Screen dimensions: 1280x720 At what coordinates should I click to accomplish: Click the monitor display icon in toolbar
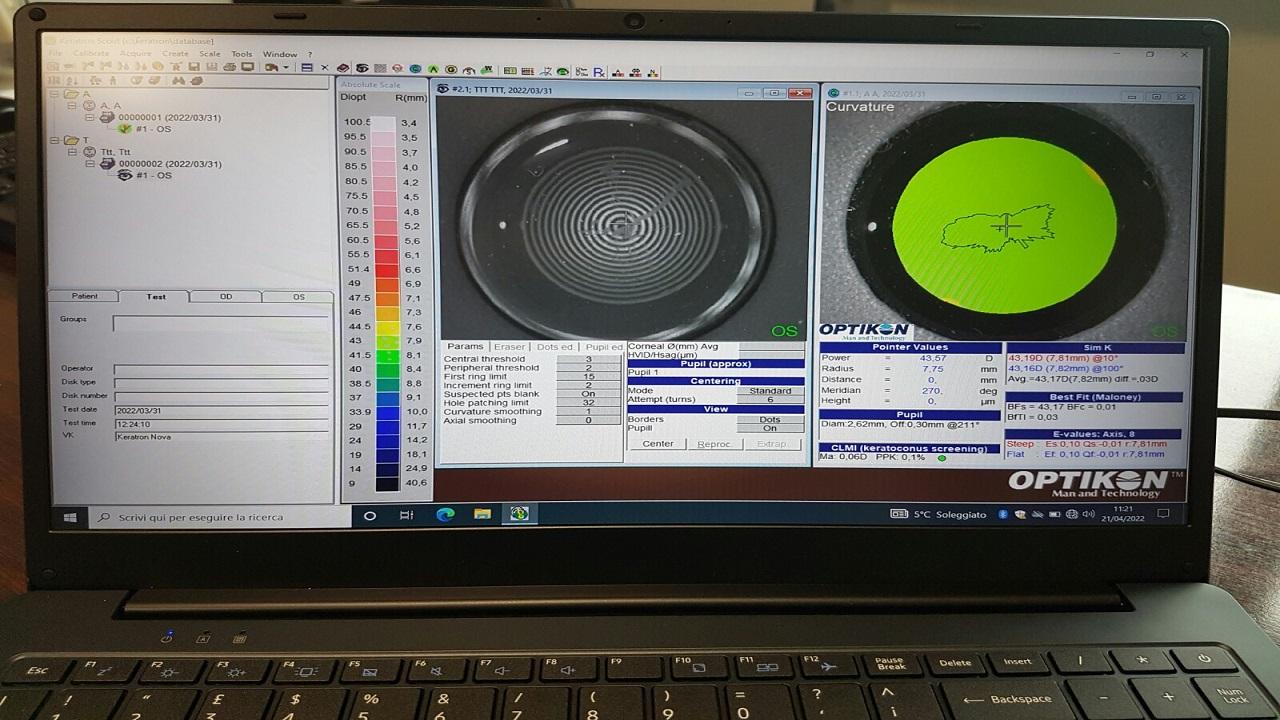pyautogui.click(x=247, y=67)
